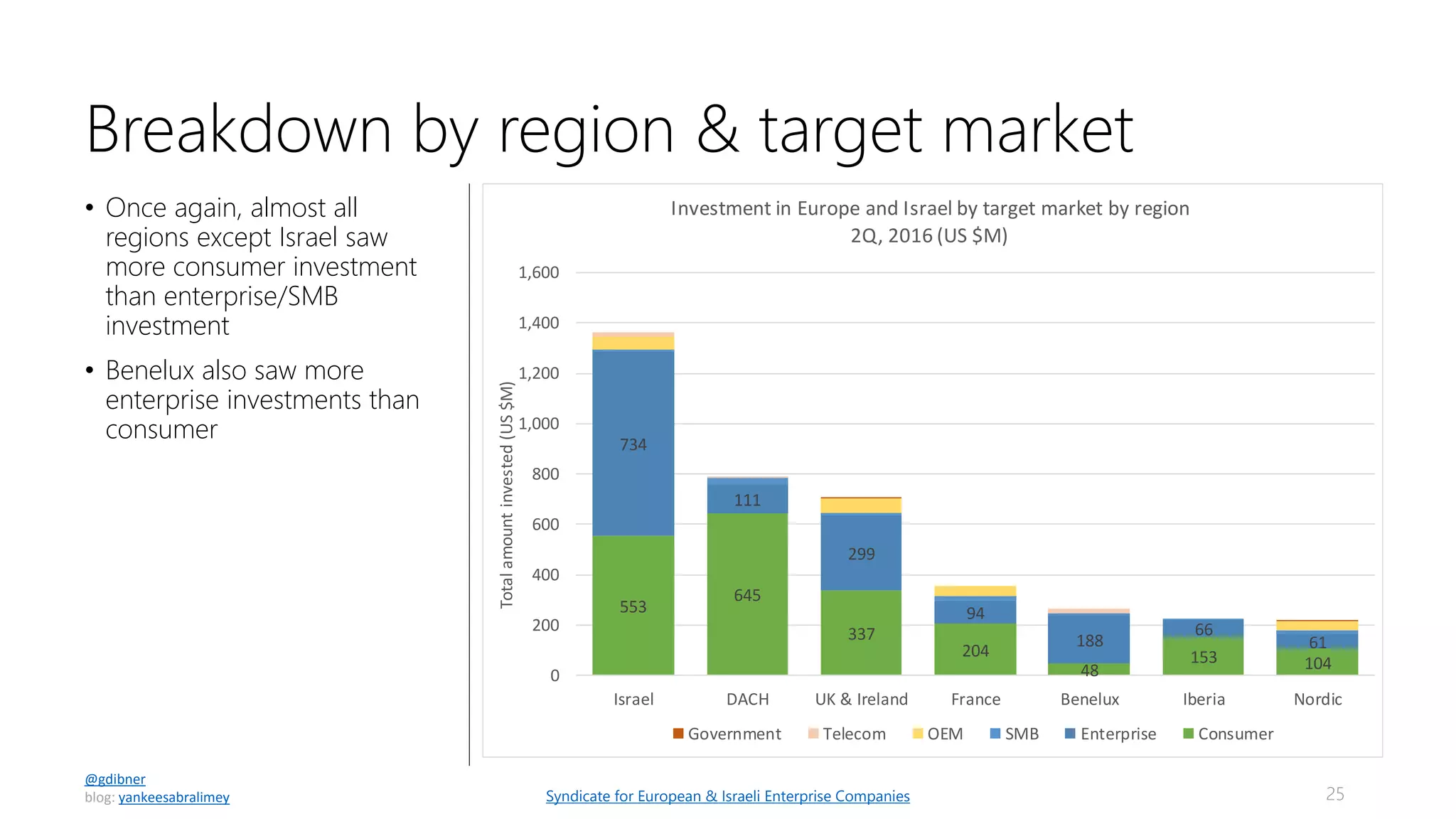Click the slide title 'Breakdown by region & target market'

(609, 129)
